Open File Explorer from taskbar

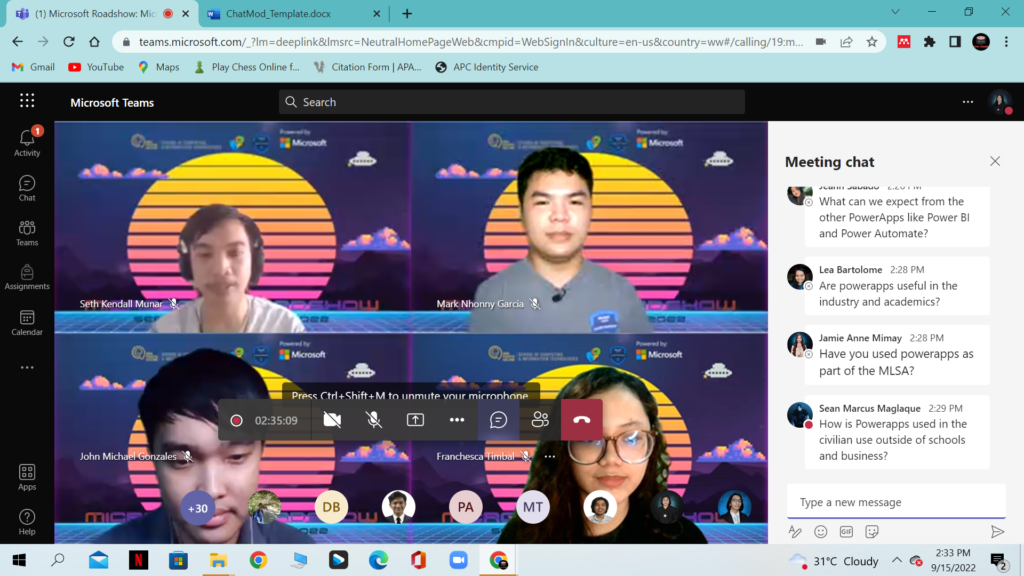pyautogui.click(x=218, y=560)
